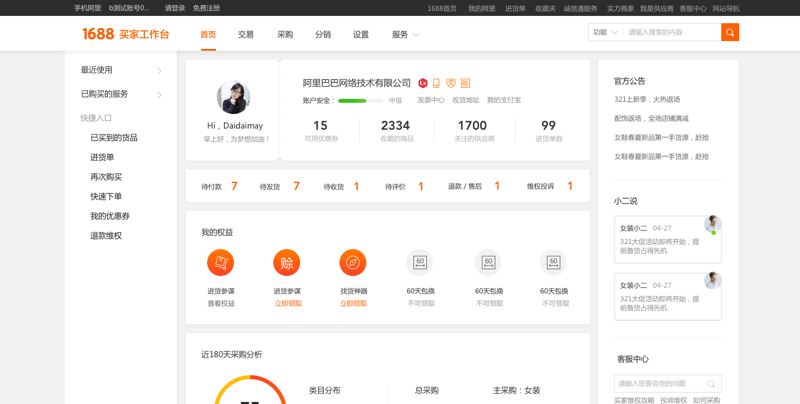
Task: Open 待付款 orders count
Action: [x=219, y=186]
